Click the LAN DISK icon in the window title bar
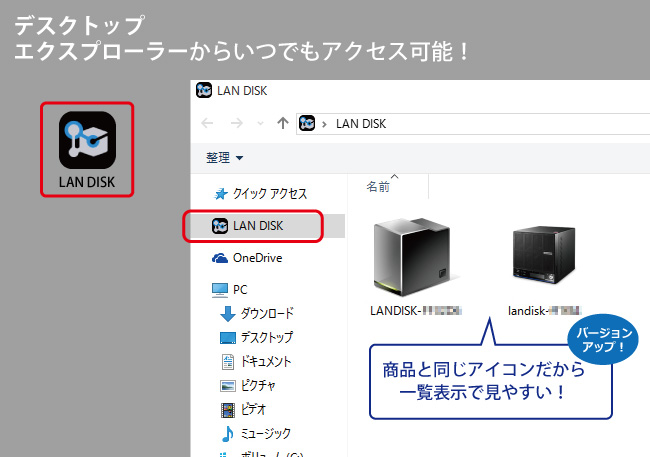650x457 pixels. pyautogui.click(x=204, y=90)
